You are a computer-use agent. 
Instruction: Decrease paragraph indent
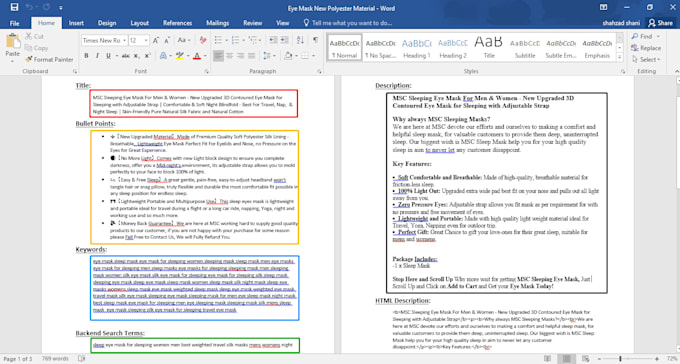tap(273, 40)
